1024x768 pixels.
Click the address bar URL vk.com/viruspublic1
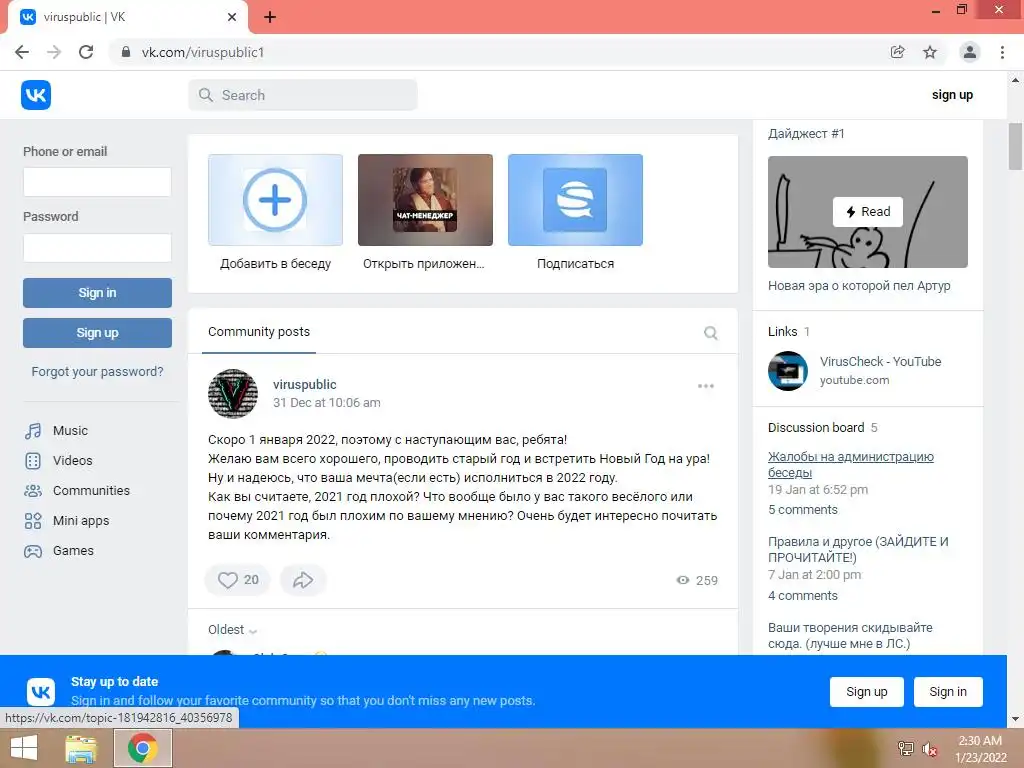(x=203, y=52)
